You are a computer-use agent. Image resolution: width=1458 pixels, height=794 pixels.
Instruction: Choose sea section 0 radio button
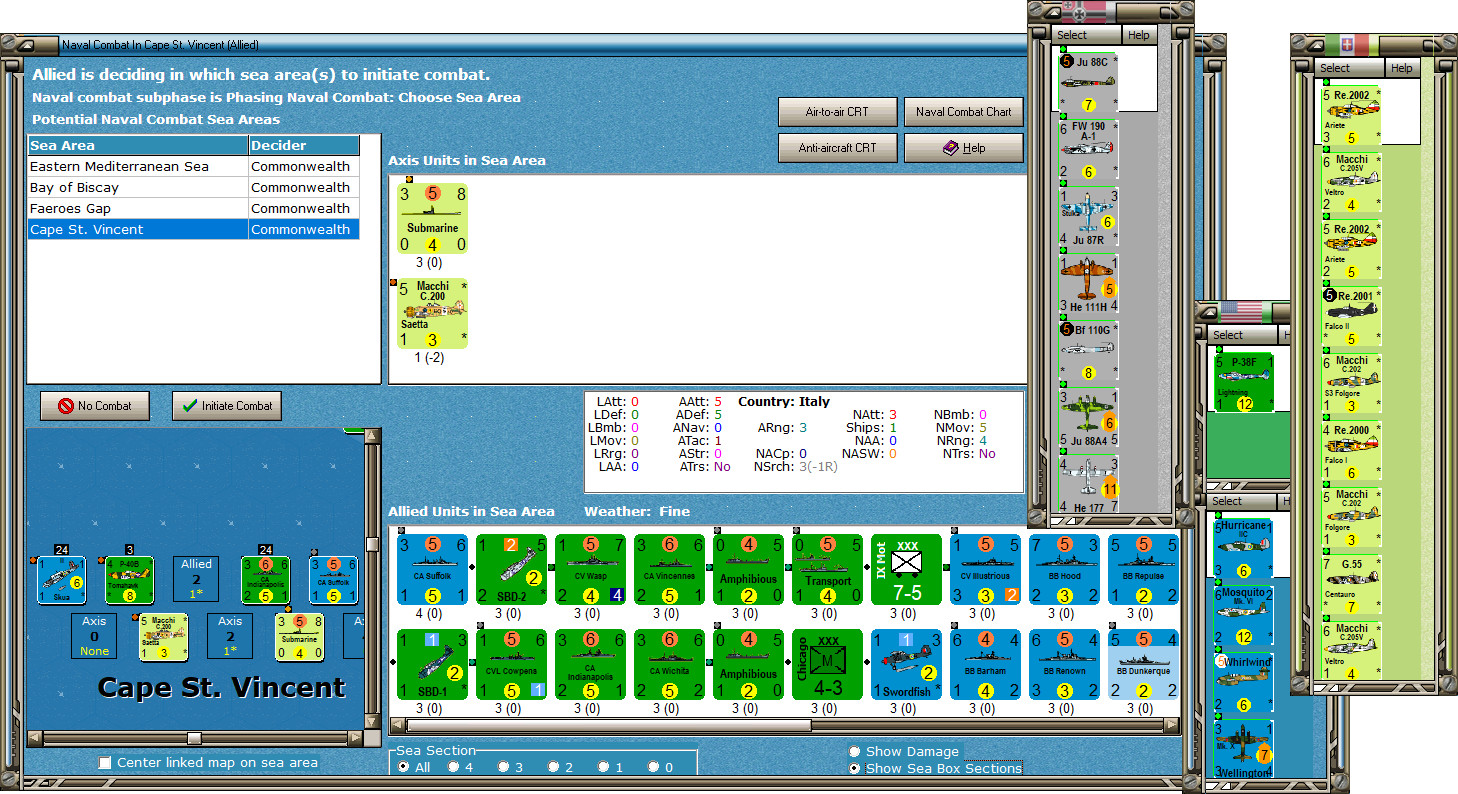(x=654, y=767)
